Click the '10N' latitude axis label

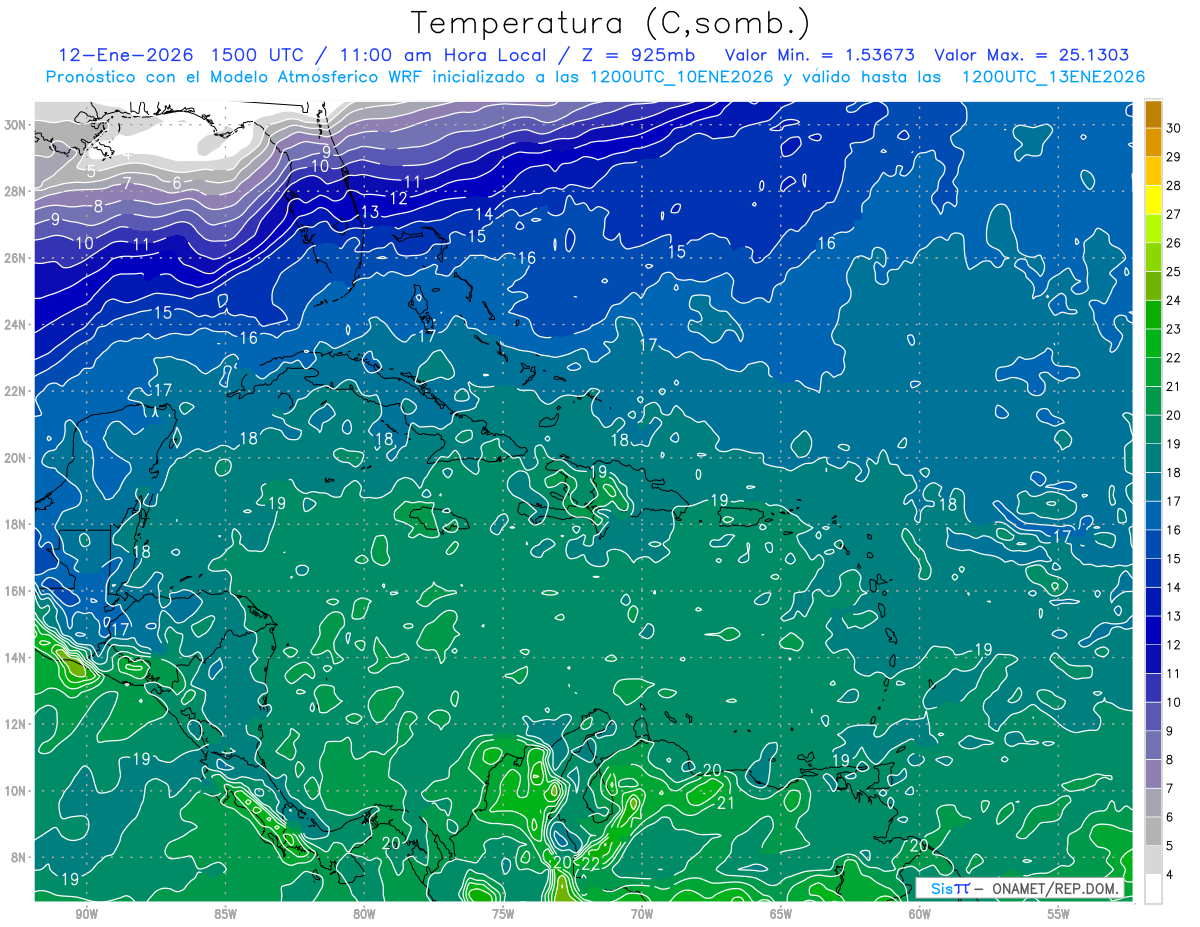[15, 791]
